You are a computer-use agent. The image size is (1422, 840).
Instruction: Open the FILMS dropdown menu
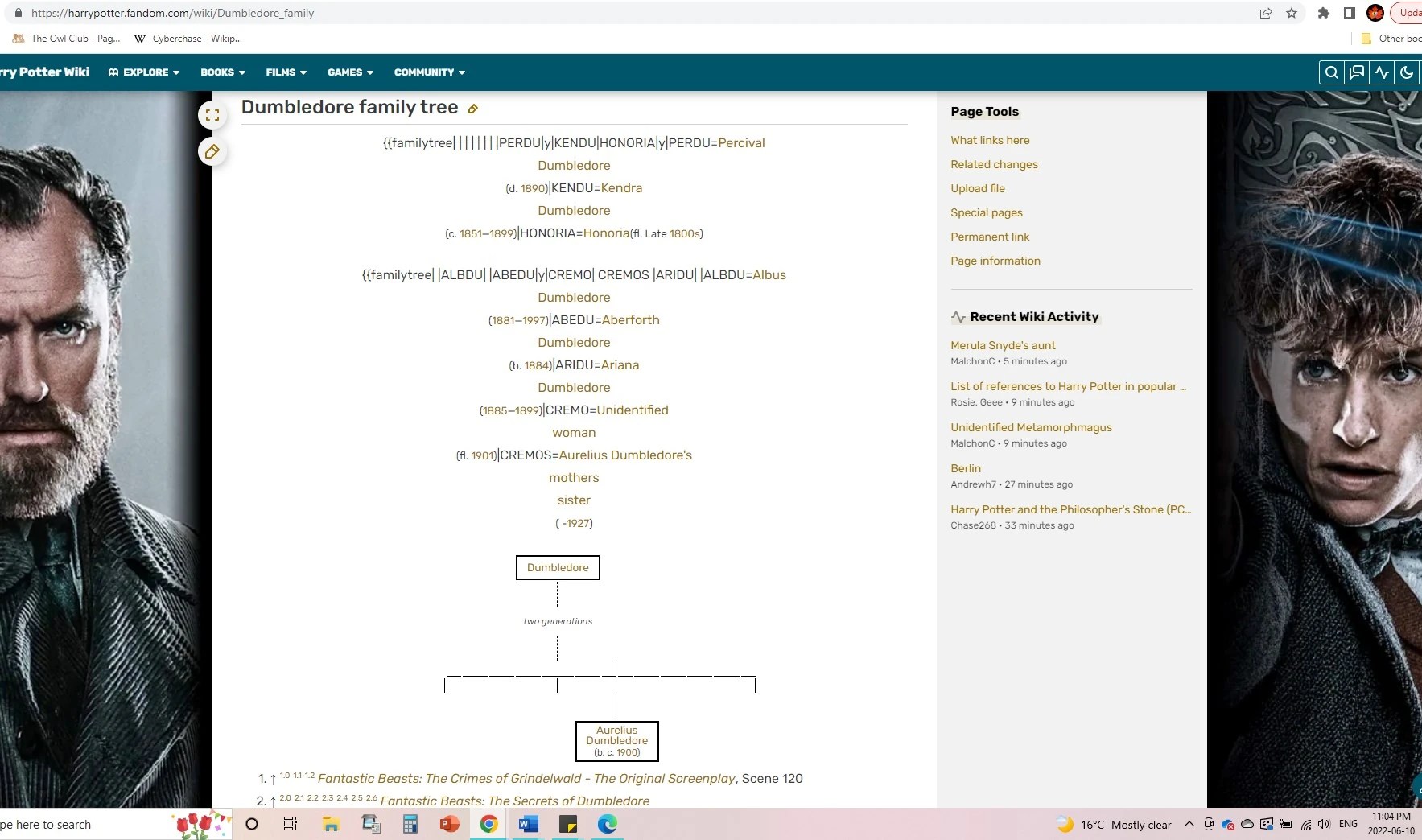tap(285, 72)
